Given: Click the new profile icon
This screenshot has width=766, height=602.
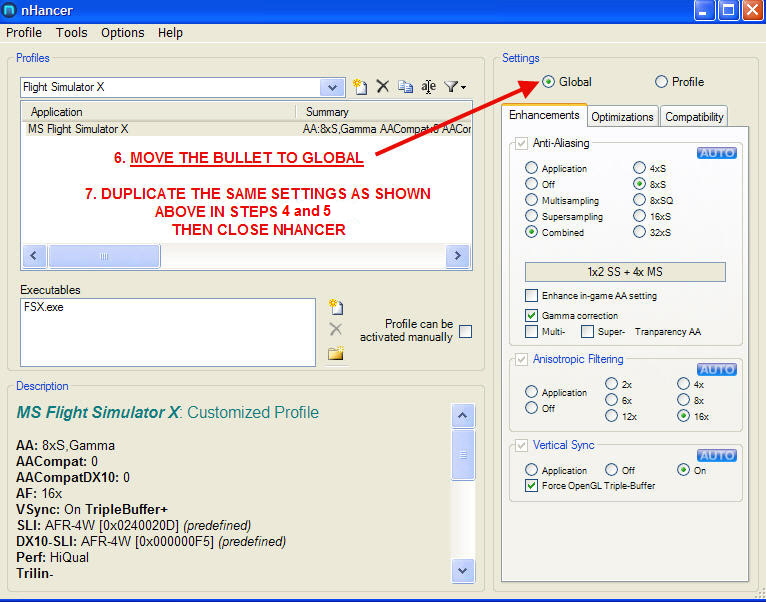Looking at the screenshot, I should [x=360, y=86].
